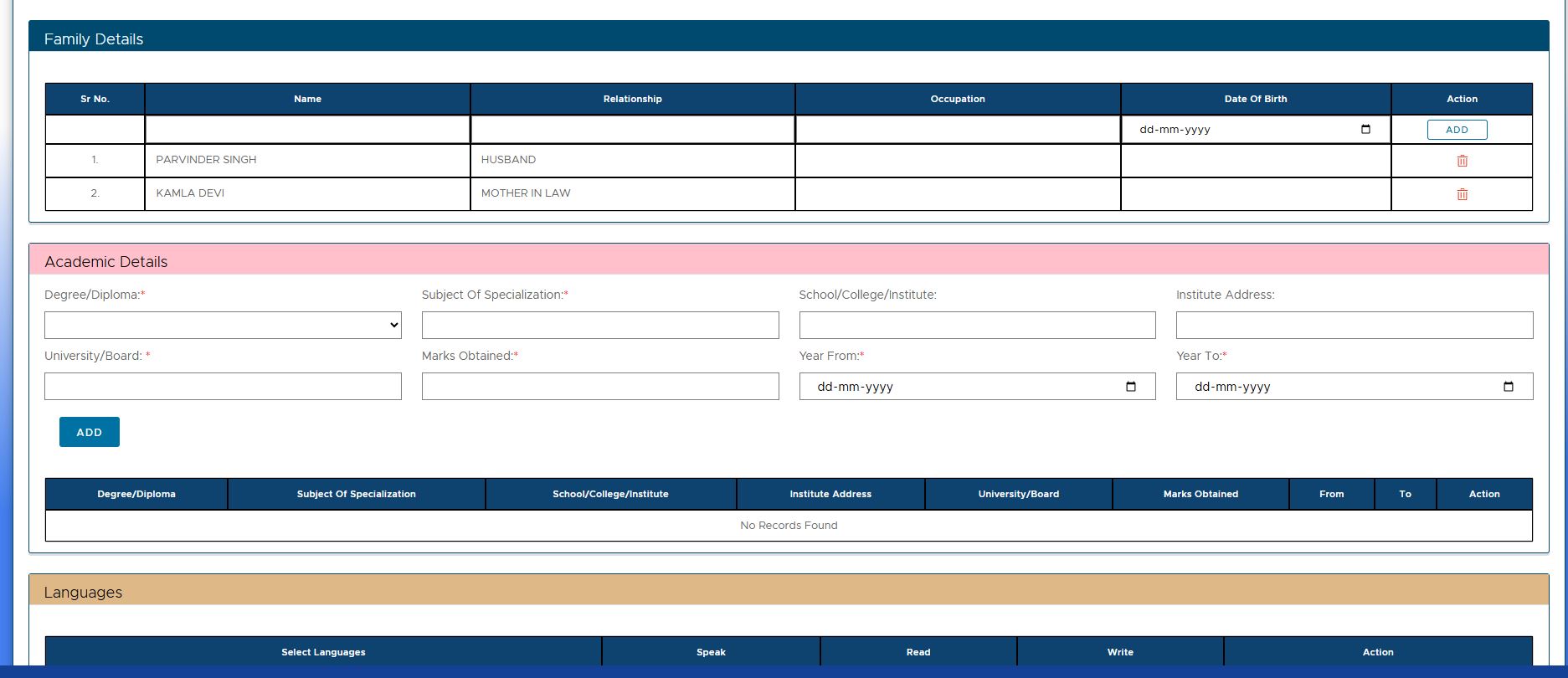Click the HUSBAND relationship cell
This screenshot has width=1568, height=678.
pos(632,160)
